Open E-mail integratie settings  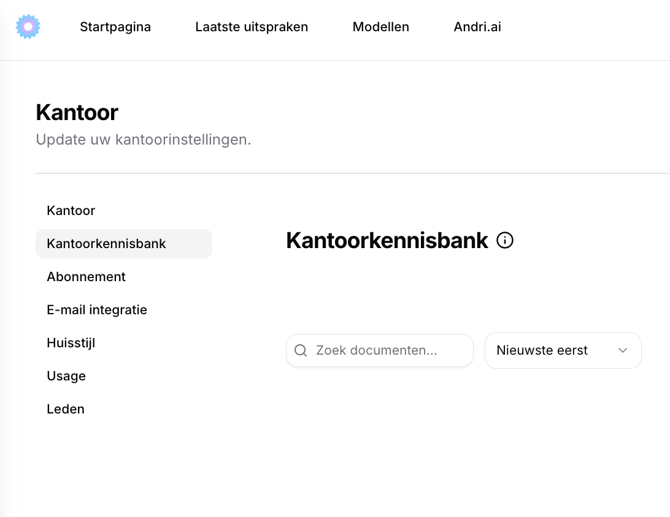click(97, 310)
